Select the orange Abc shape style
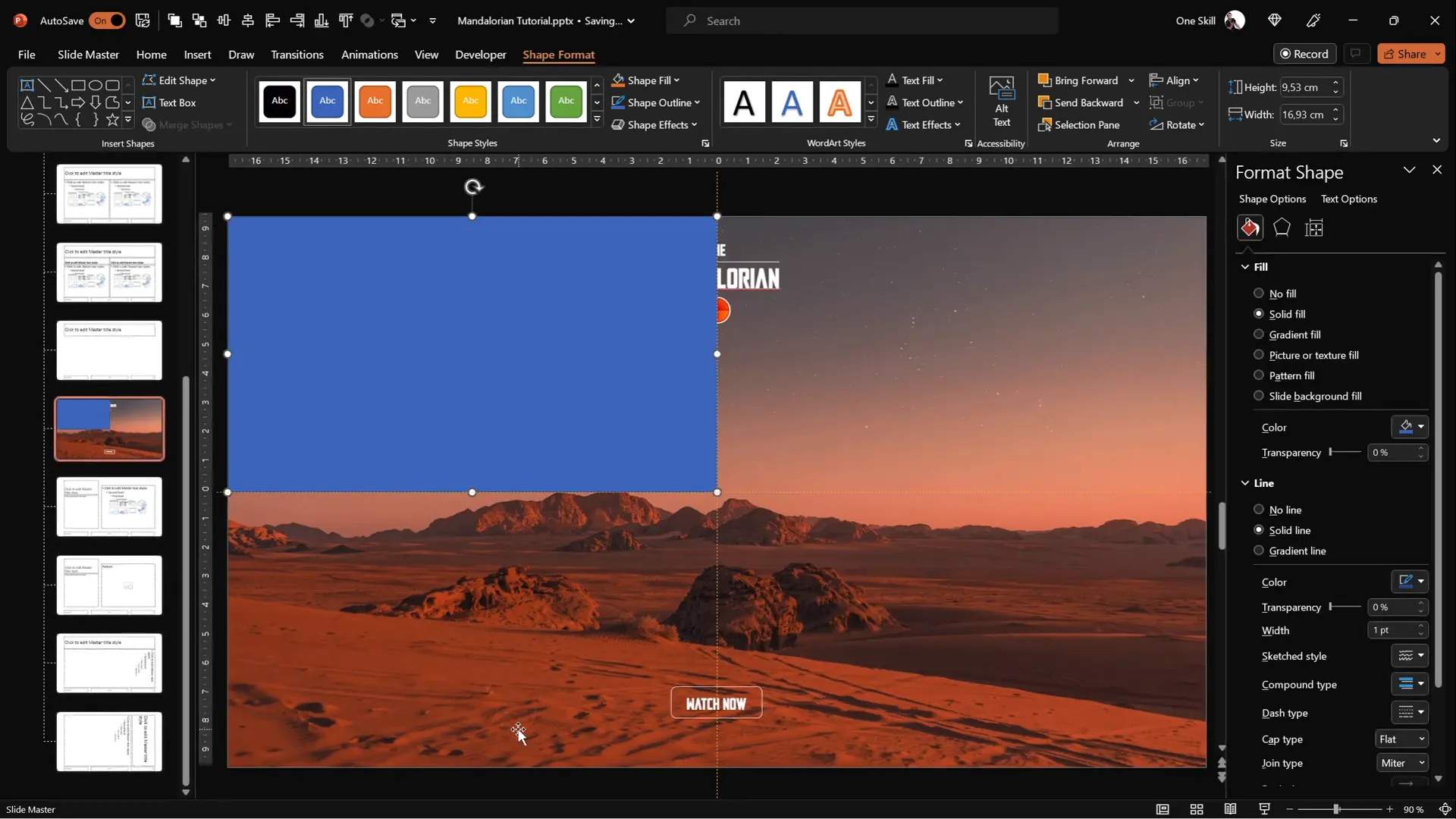Image resolution: width=1456 pixels, height=819 pixels. 375,101
